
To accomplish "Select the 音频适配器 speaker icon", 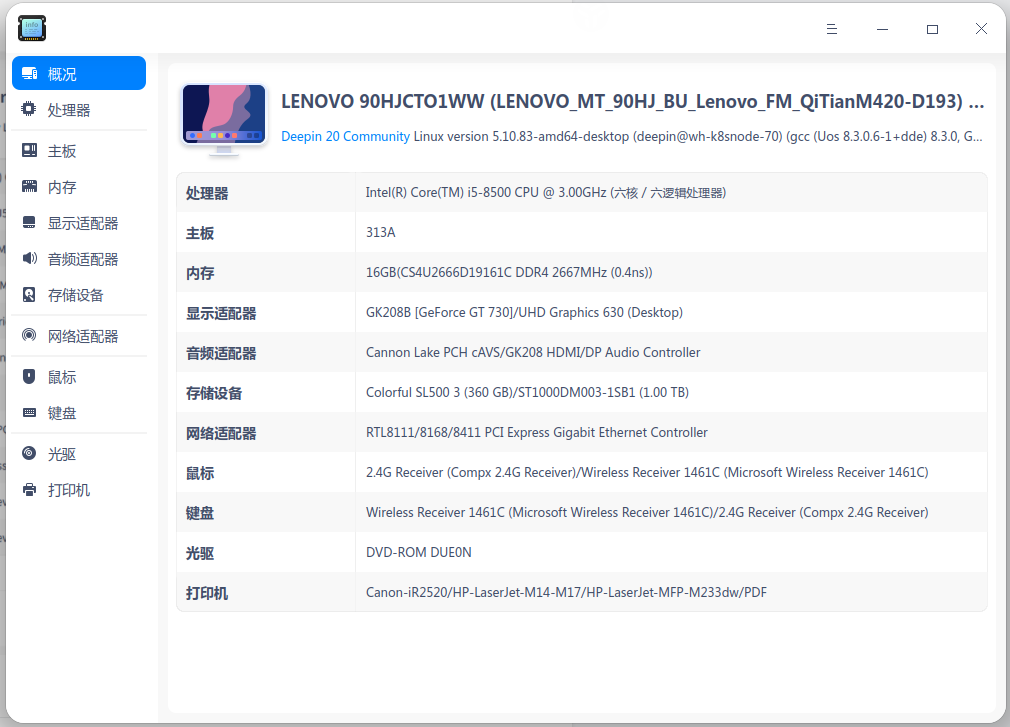I will tap(30, 258).
